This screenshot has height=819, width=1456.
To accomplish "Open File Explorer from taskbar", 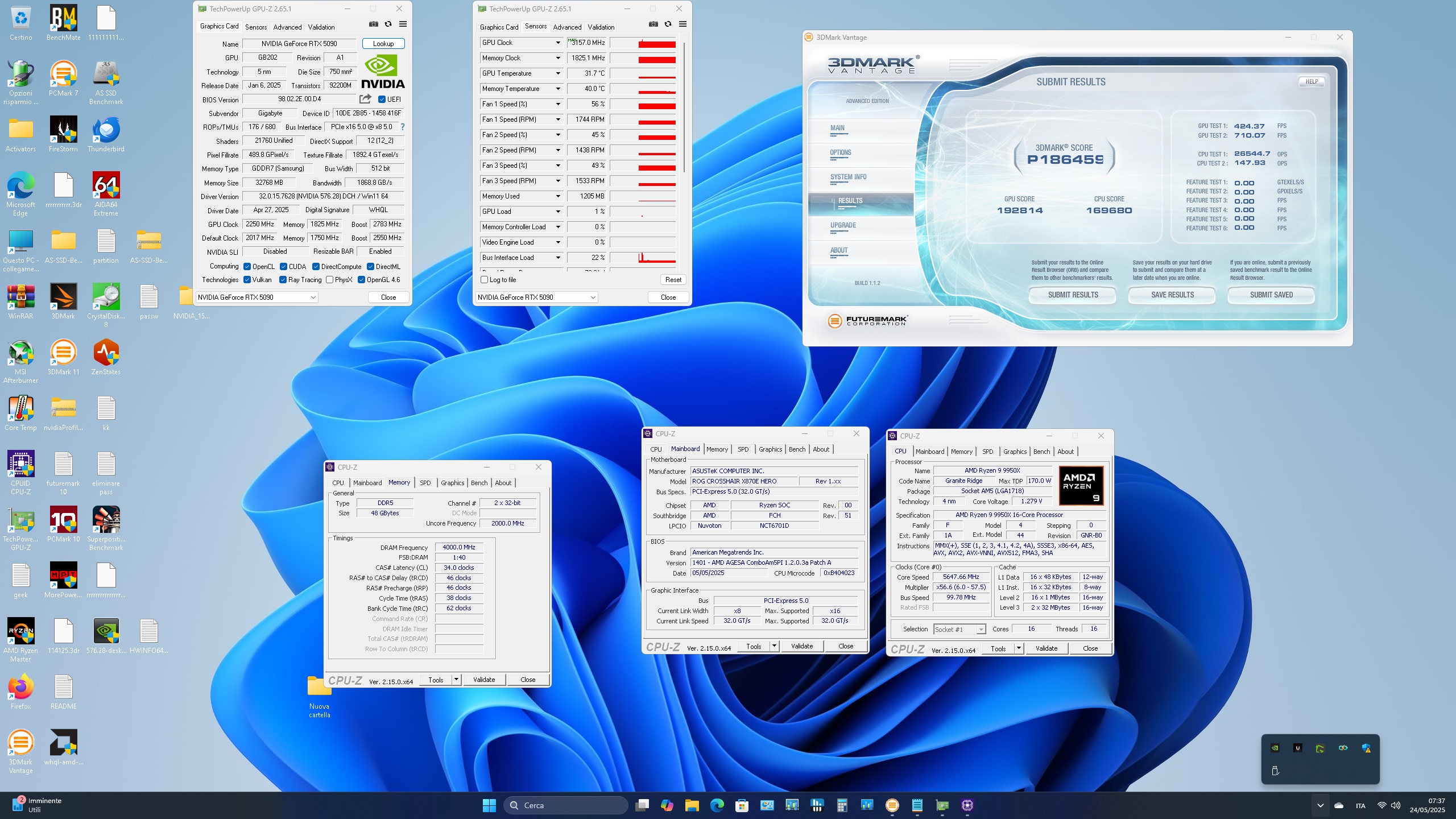I will (691, 805).
